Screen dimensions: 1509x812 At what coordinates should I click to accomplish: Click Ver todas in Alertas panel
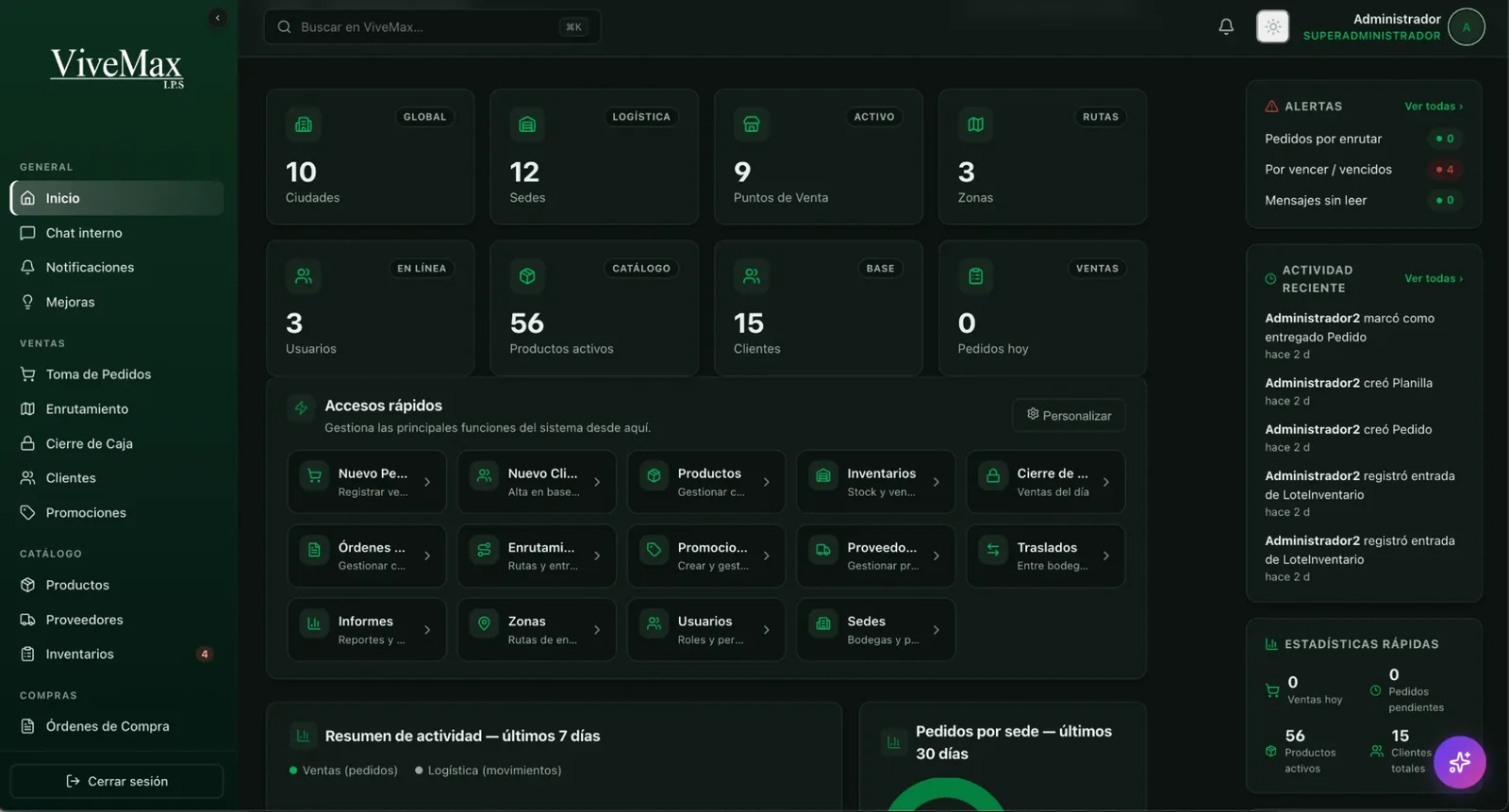(1434, 107)
